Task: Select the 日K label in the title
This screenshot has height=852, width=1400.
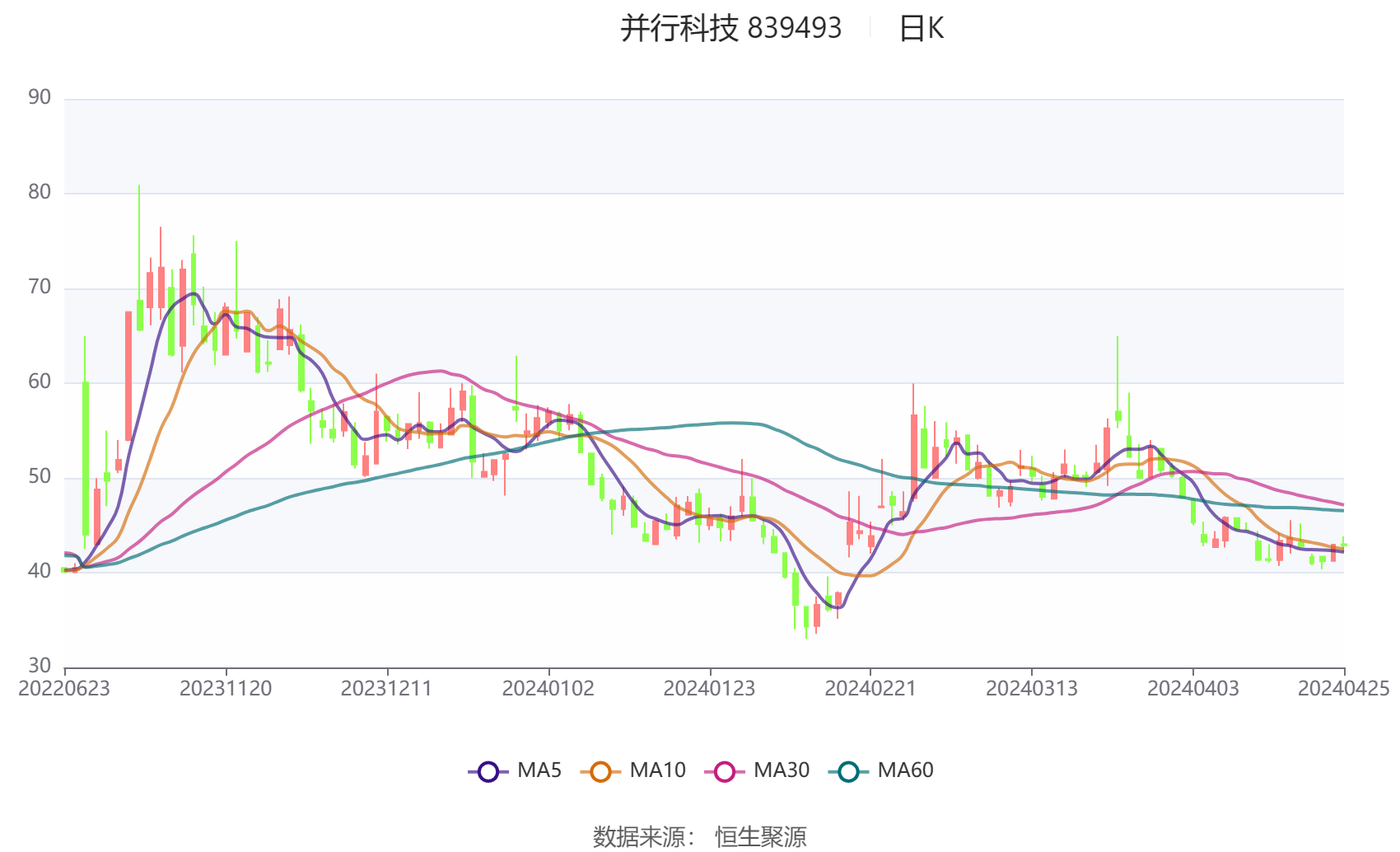Action: click(x=921, y=29)
